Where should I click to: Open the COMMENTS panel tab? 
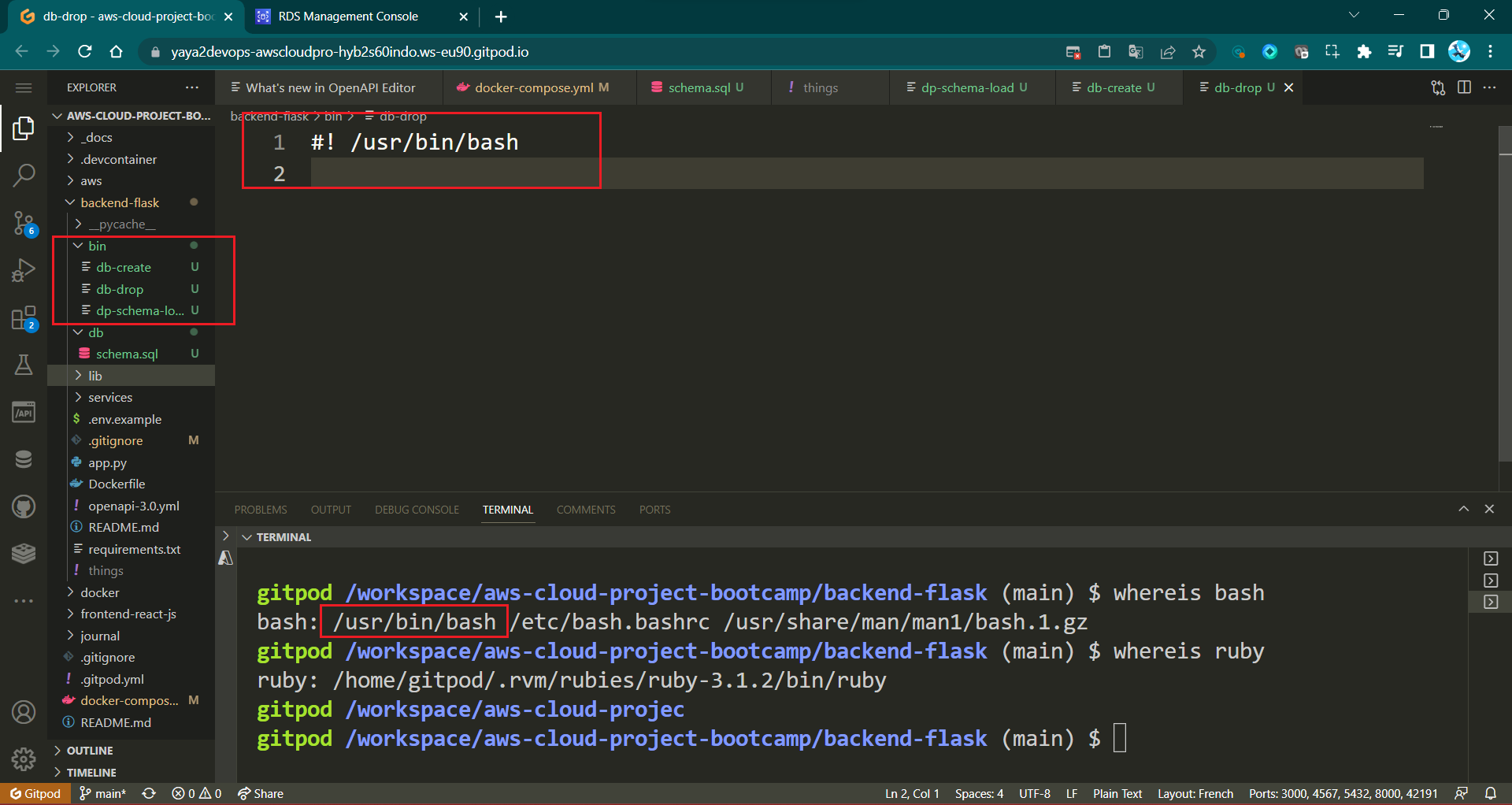[586, 510]
